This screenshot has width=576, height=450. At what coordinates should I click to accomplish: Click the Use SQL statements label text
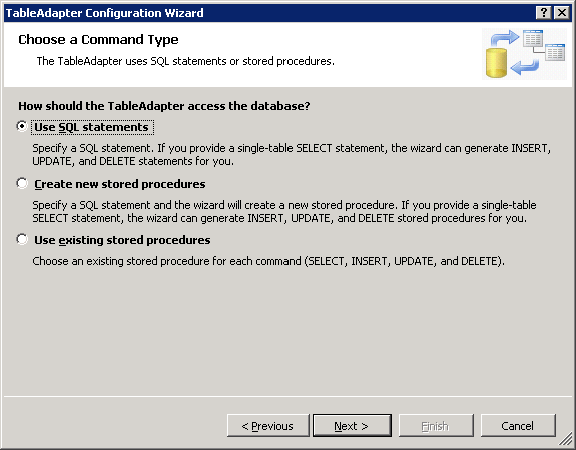[91, 127]
